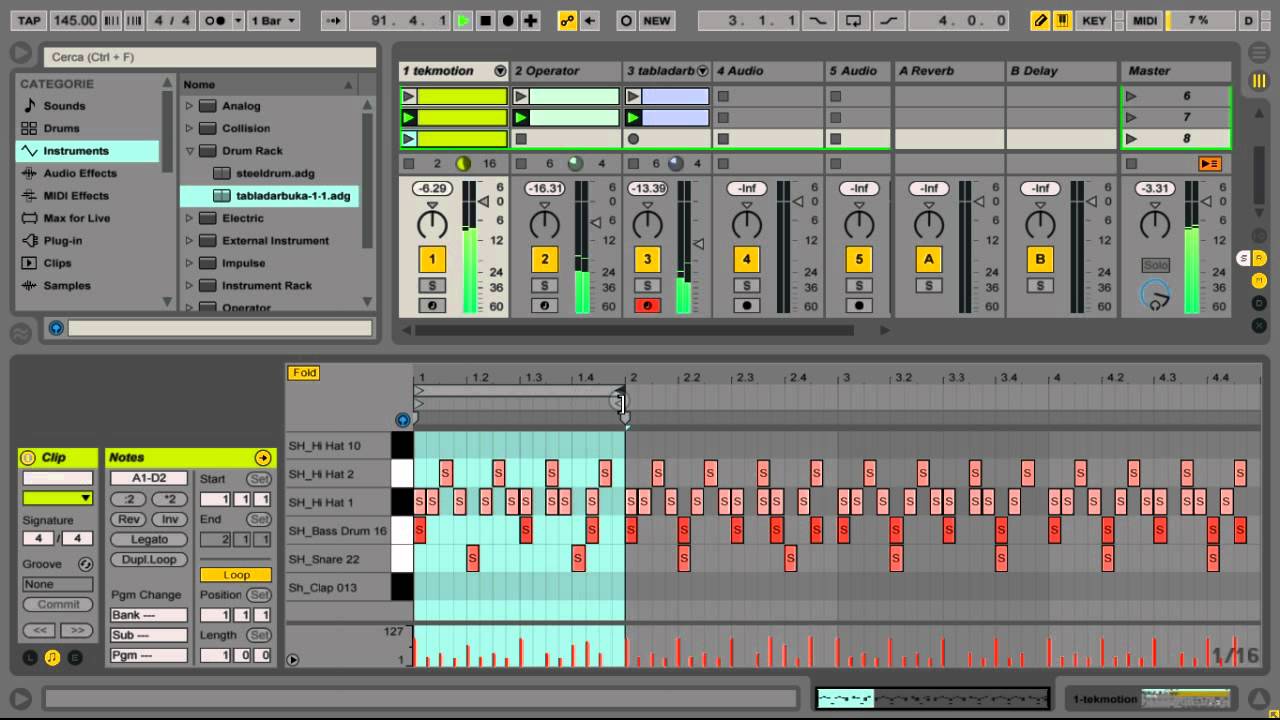The height and width of the screenshot is (720, 1280).
Task: Start playback with the green play button
Action: pos(464,20)
